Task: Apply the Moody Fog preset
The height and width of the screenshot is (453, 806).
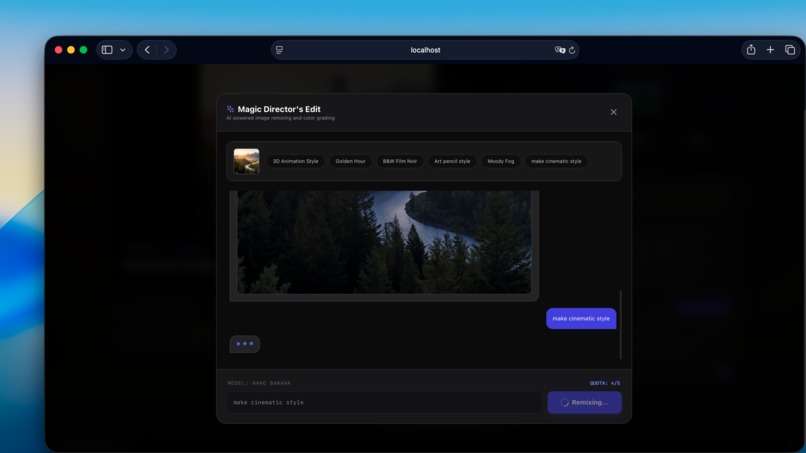Action: [501, 161]
